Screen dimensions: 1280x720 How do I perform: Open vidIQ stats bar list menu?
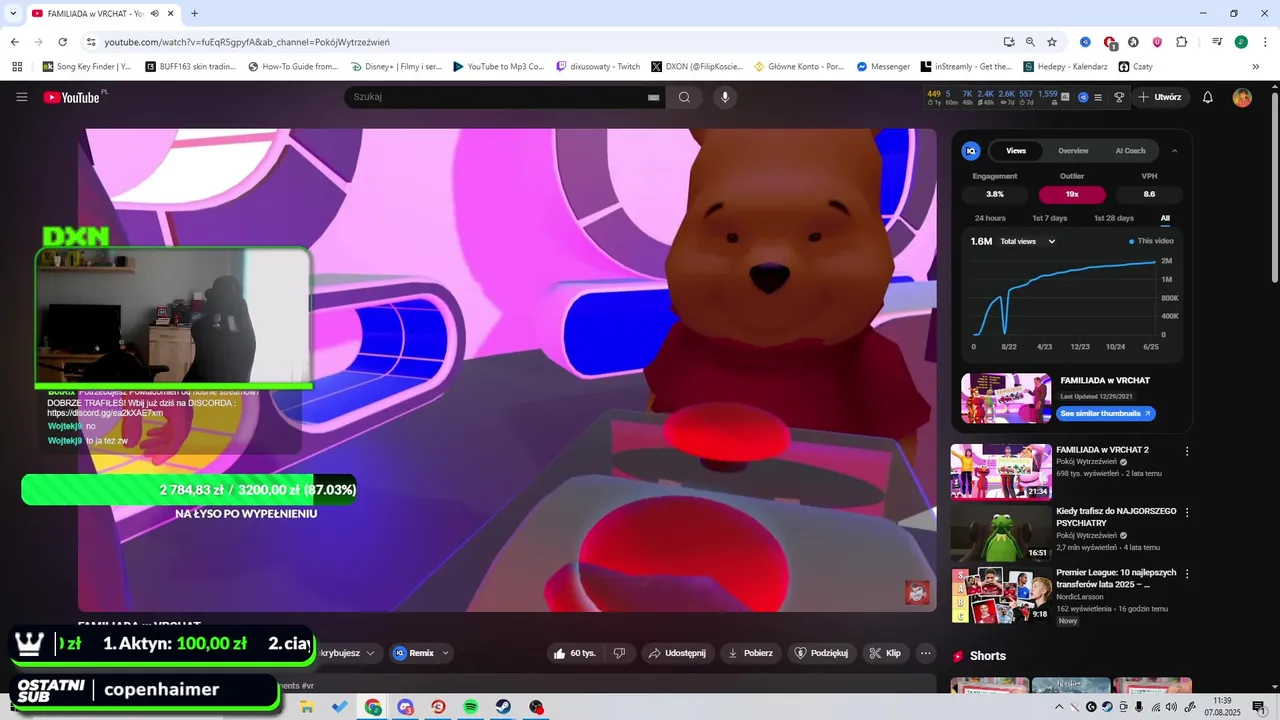click(x=1098, y=97)
